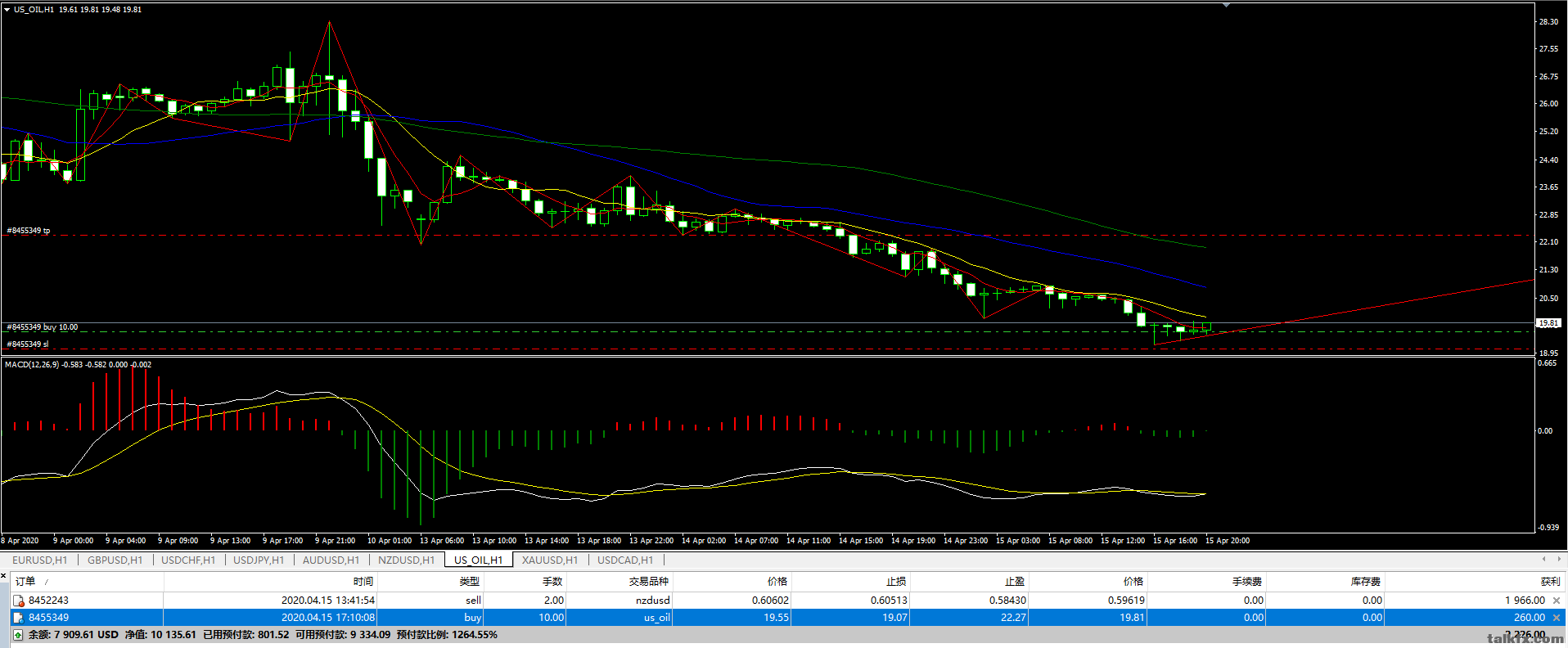Screen dimensions: 1568x648
Task: Select the #8455349 sl line label on chart
Action: coord(28,344)
